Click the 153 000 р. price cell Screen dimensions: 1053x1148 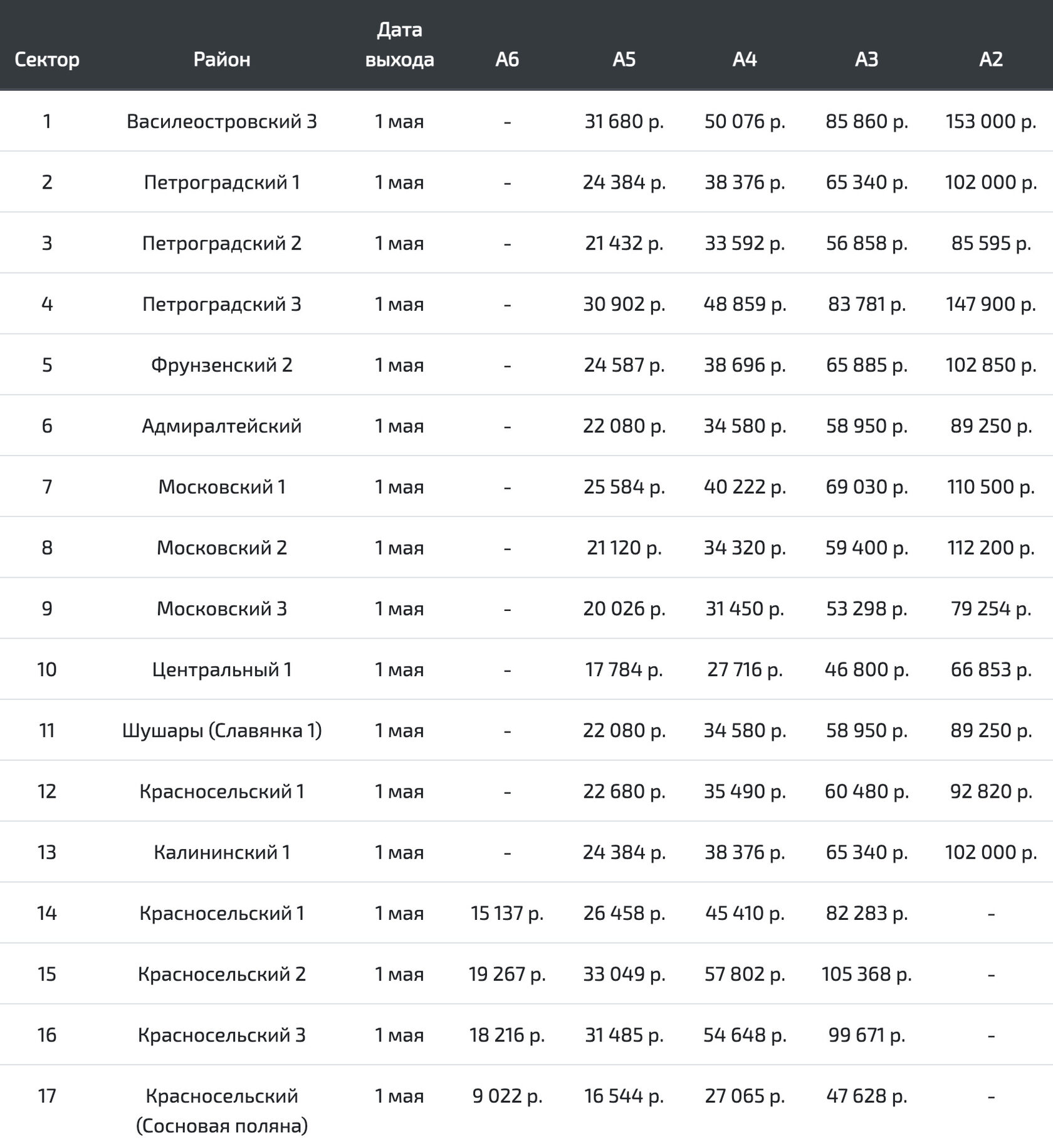click(x=991, y=122)
